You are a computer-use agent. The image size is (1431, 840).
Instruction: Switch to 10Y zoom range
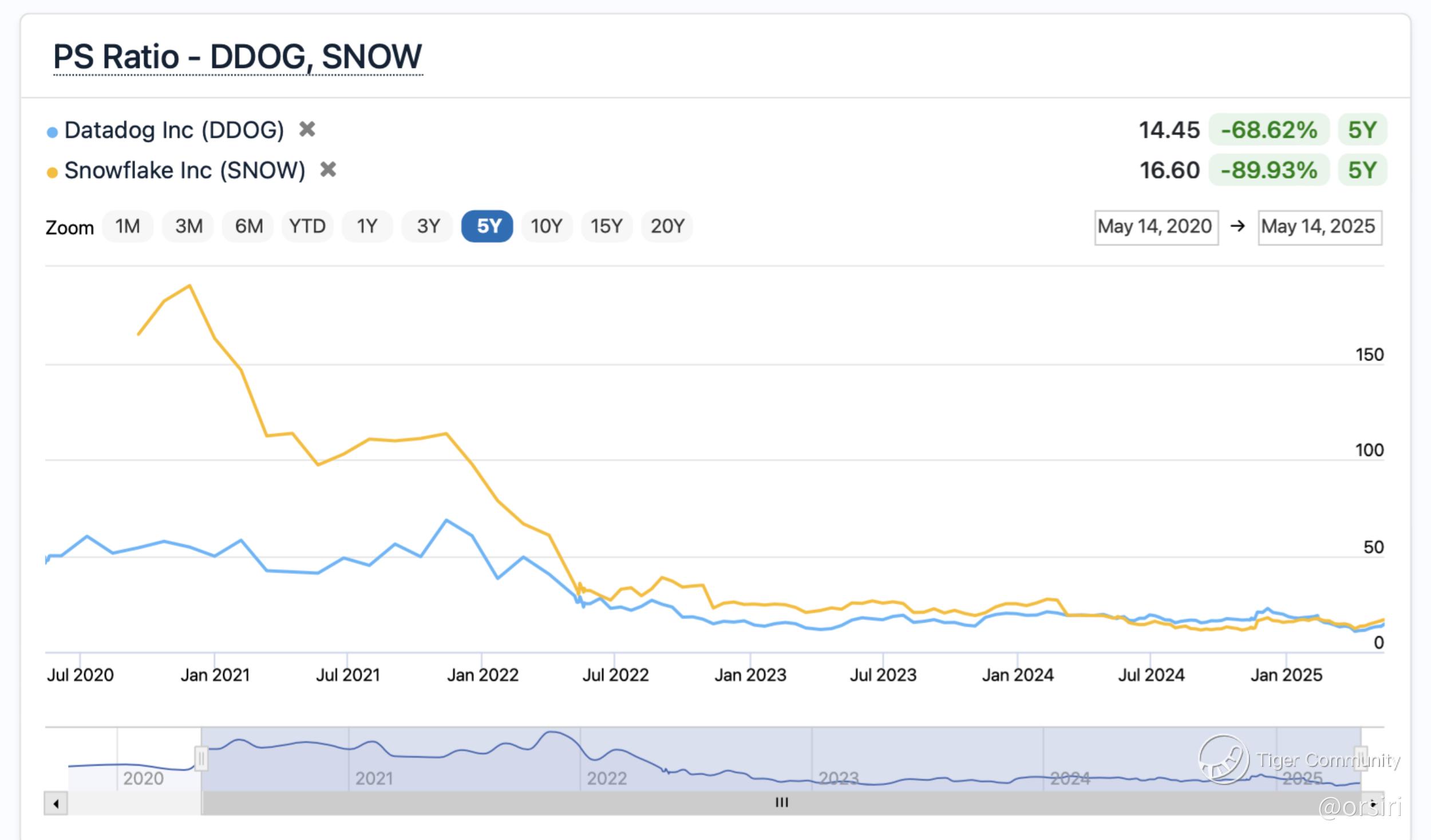(x=546, y=226)
